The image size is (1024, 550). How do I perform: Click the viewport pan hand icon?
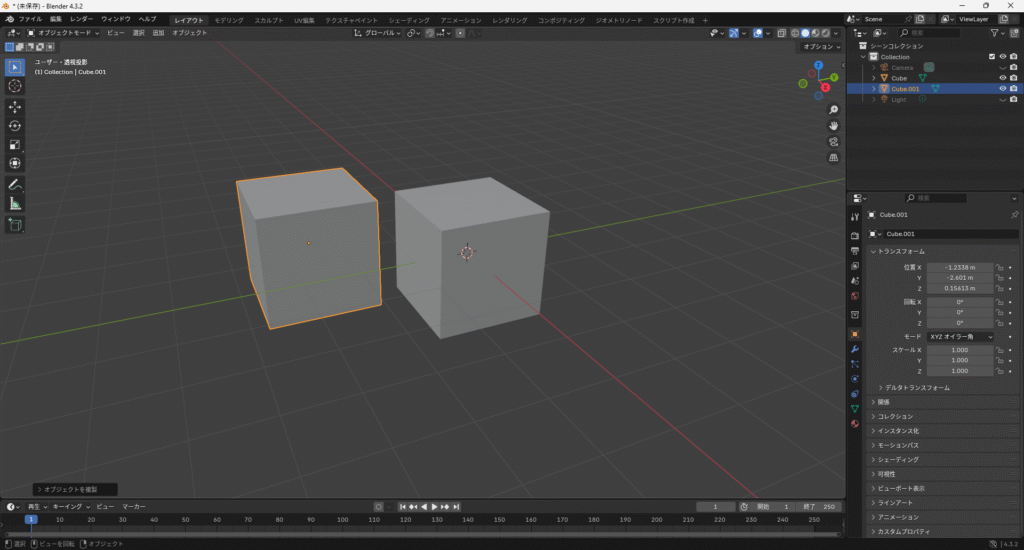tap(833, 125)
